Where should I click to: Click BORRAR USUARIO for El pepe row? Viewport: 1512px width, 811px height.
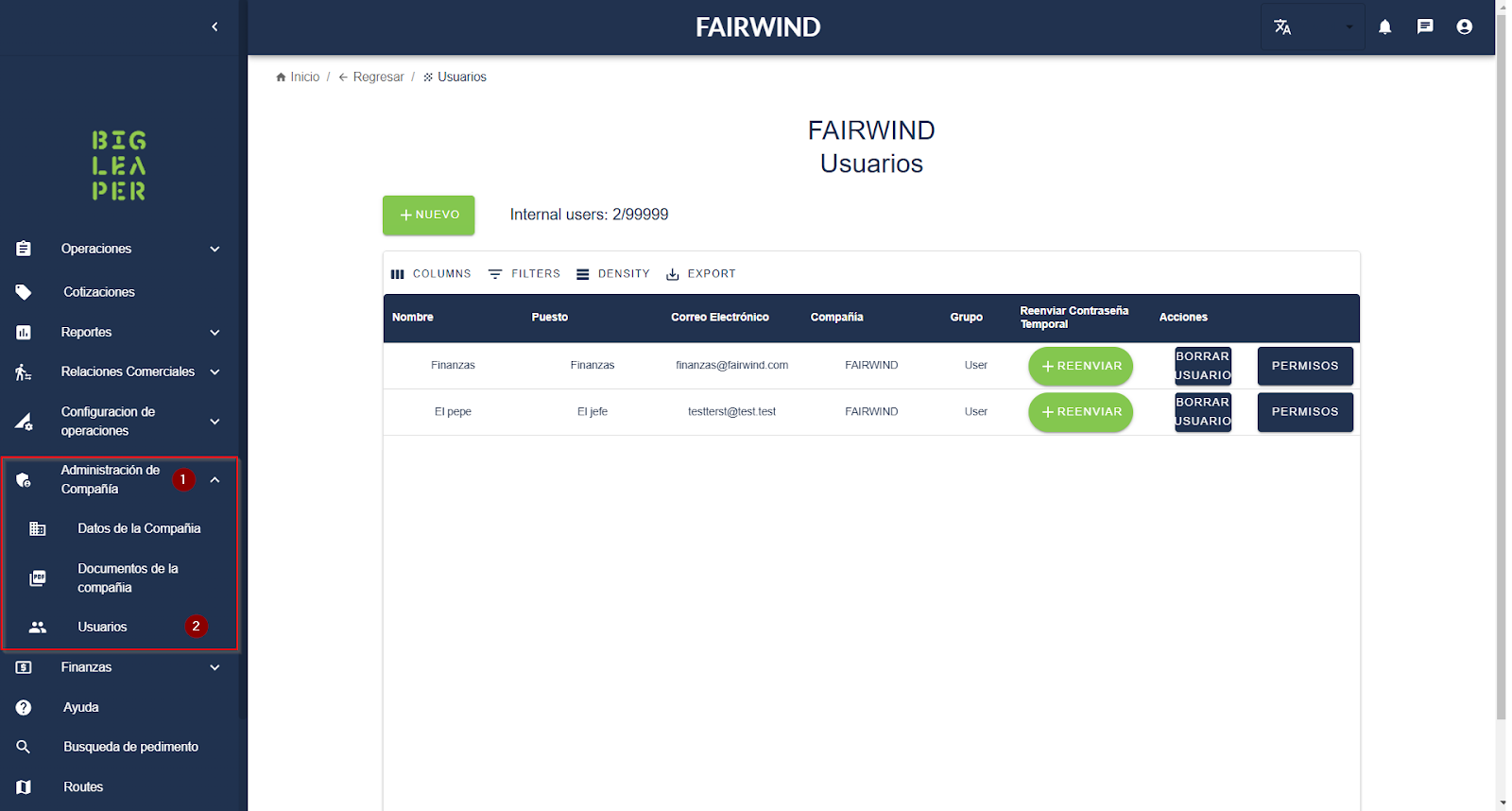click(1203, 412)
